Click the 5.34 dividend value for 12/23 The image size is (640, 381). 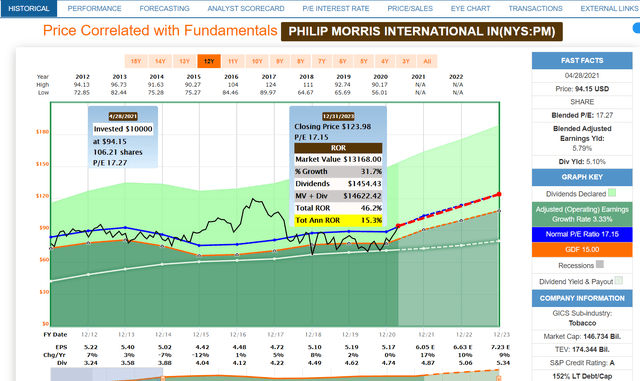pyautogui.click(x=502, y=363)
